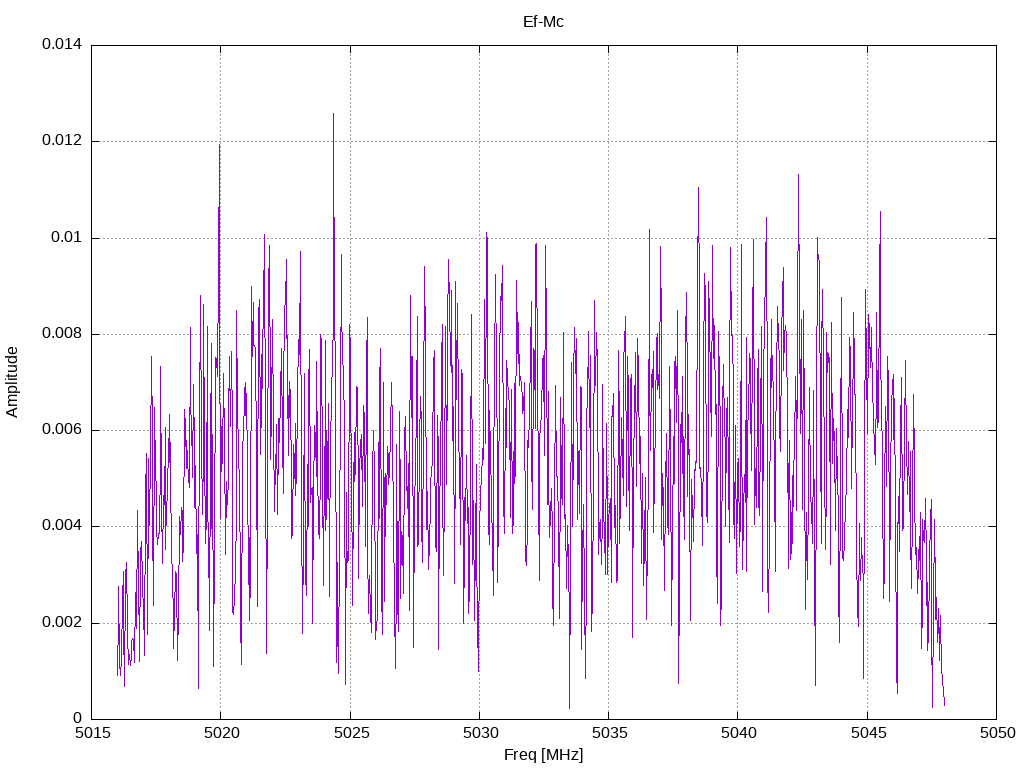Click the 5030 x-axis tick label
The width and height of the screenshot is (1024, 768).
point(480,733)
